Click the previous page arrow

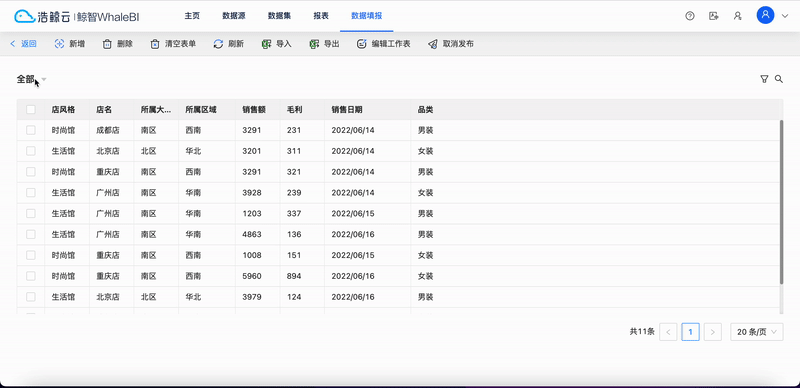668,332
